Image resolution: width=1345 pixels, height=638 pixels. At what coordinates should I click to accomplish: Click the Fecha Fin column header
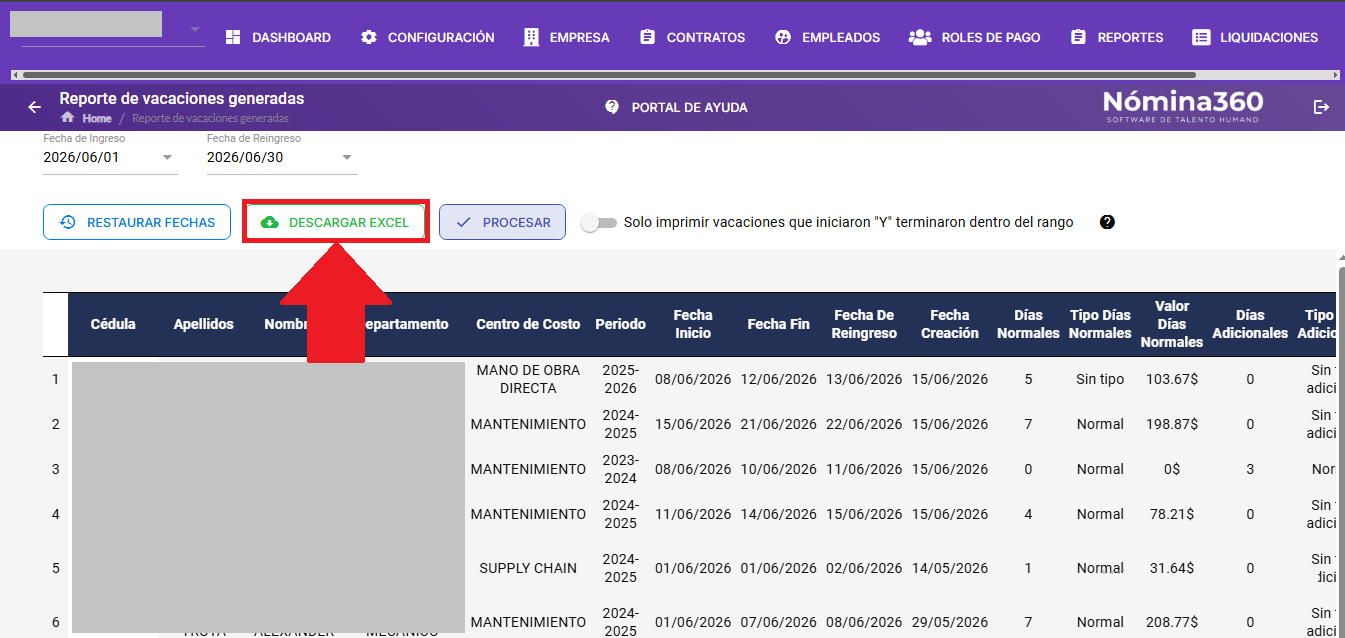[778, 324]
